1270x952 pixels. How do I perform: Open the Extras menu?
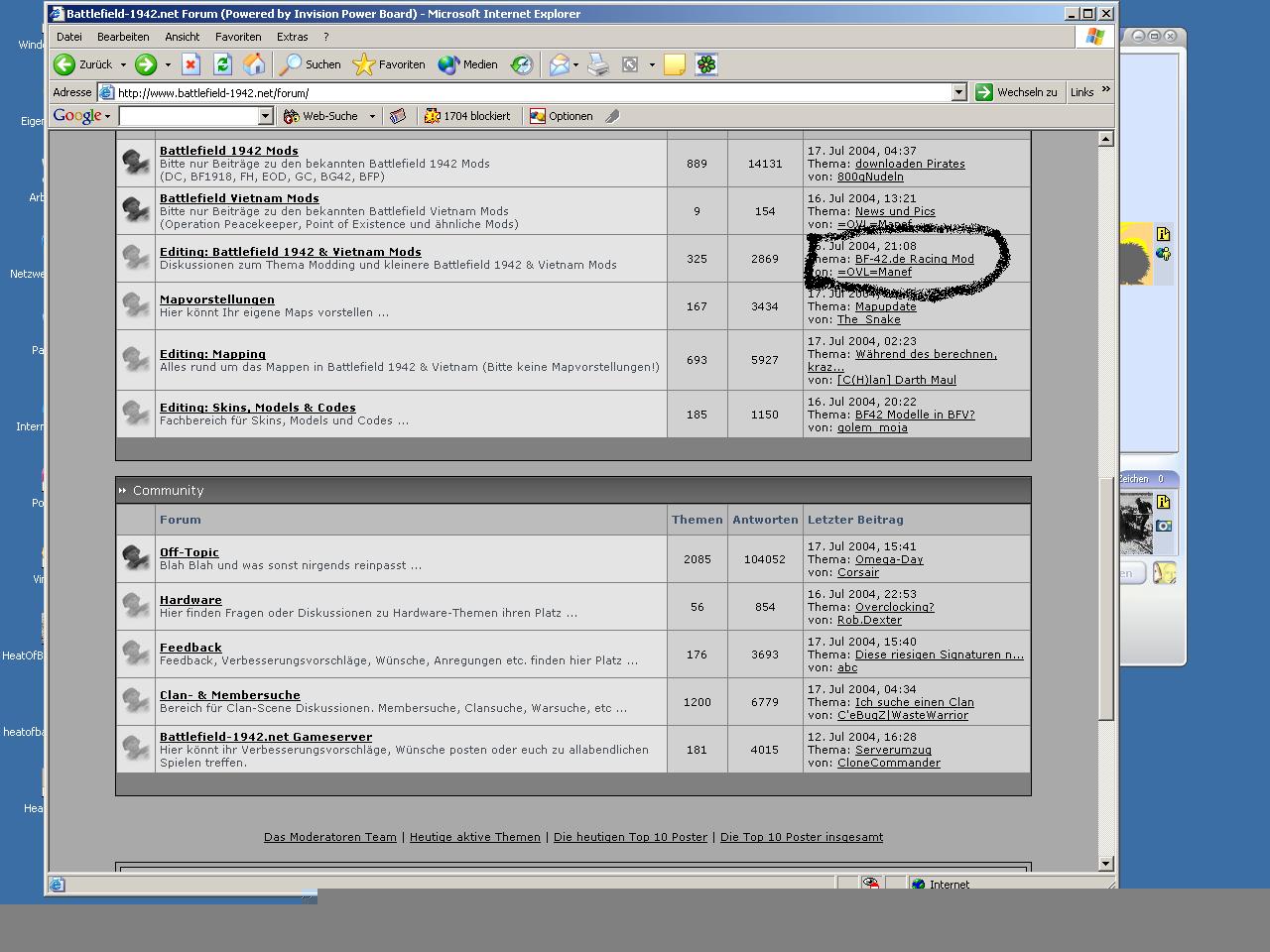[293, 37]
